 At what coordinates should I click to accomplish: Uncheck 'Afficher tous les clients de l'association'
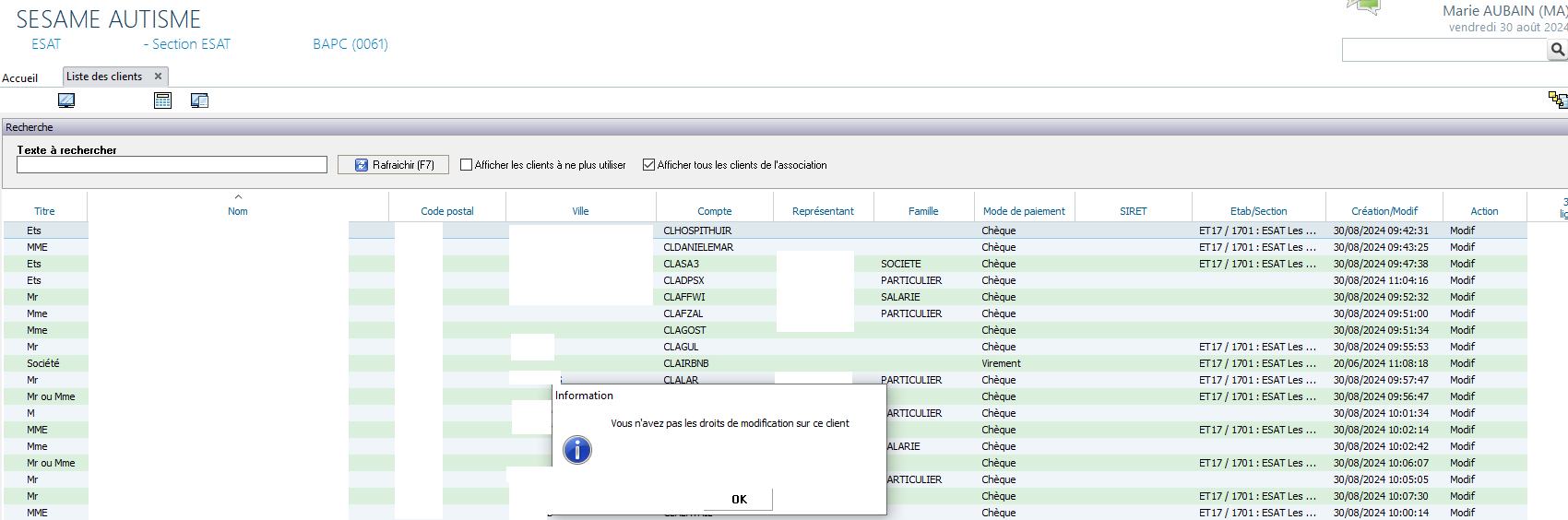click(649, 165)
